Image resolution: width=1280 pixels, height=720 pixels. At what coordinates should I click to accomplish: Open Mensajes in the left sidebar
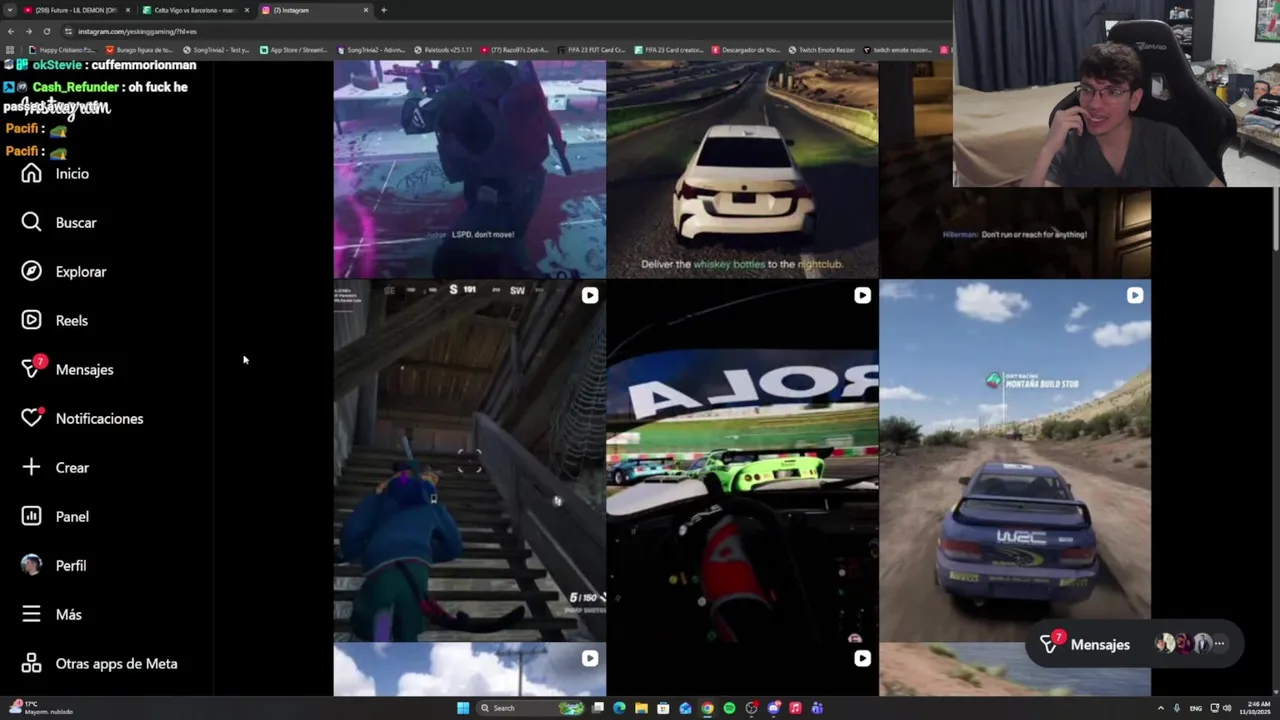pyautogui.click(x=68, y=370)
